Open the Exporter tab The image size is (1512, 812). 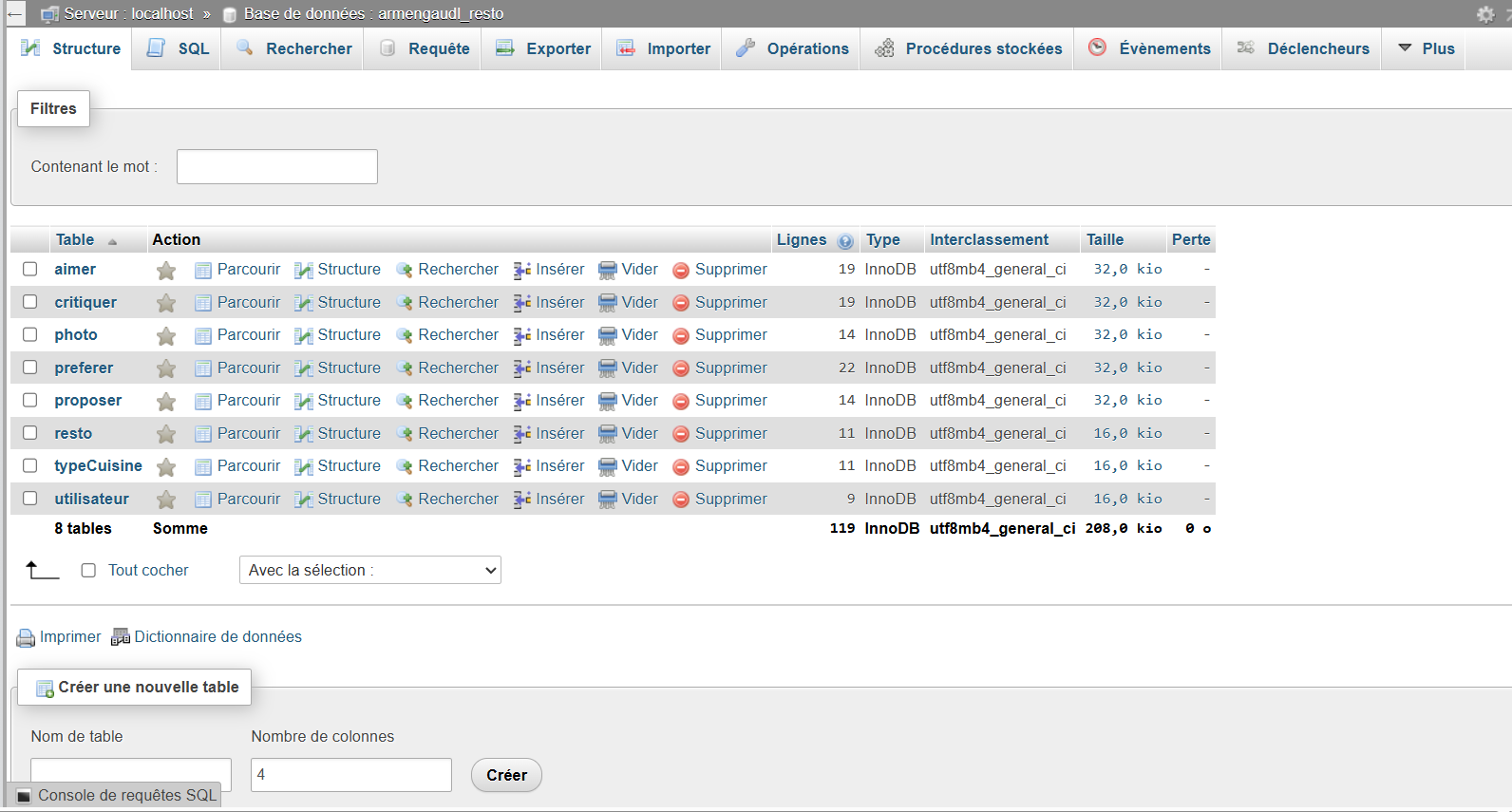[x=544, y=48]
